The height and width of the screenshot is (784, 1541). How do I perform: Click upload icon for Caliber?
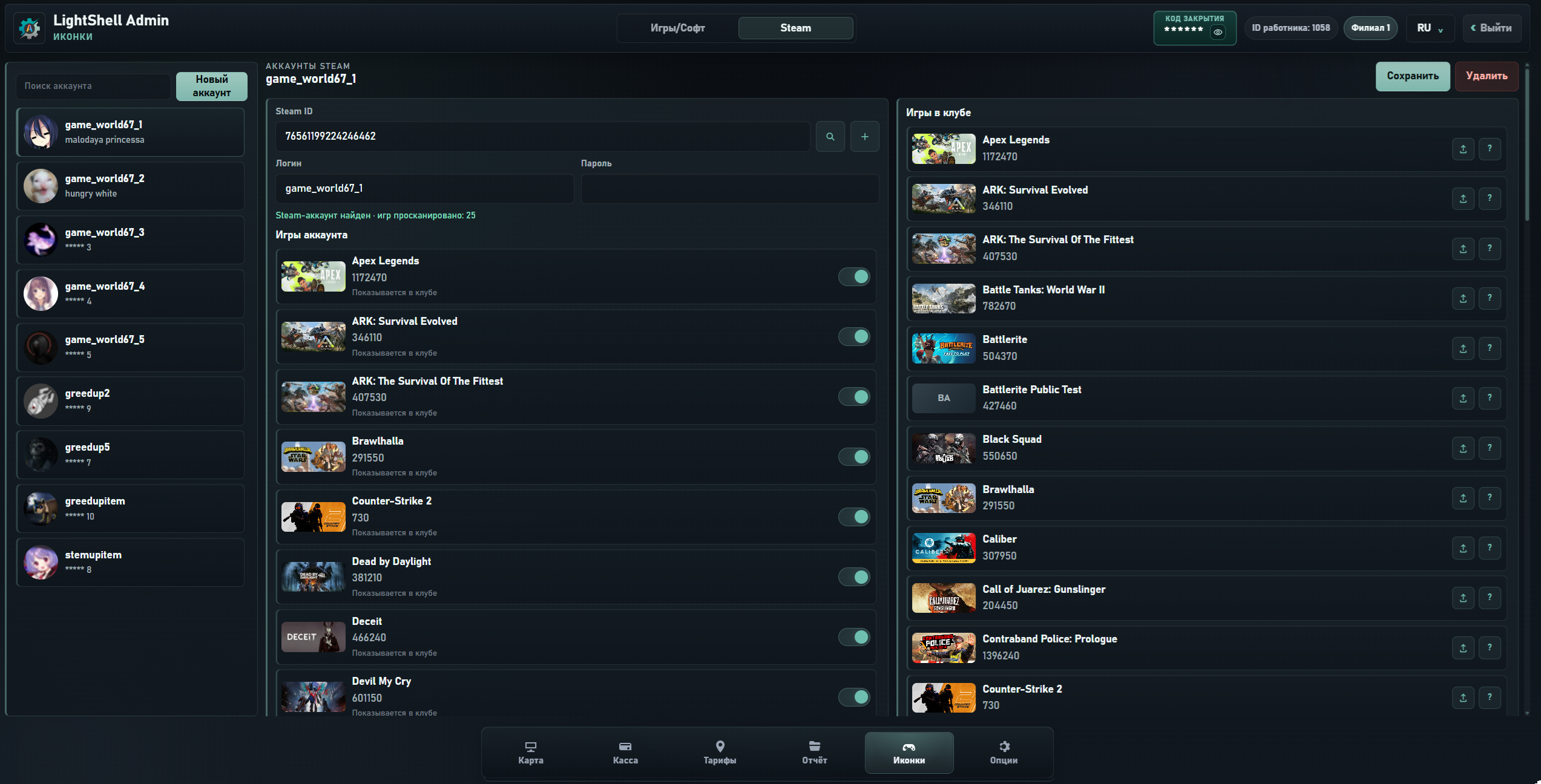(1463, 548)
